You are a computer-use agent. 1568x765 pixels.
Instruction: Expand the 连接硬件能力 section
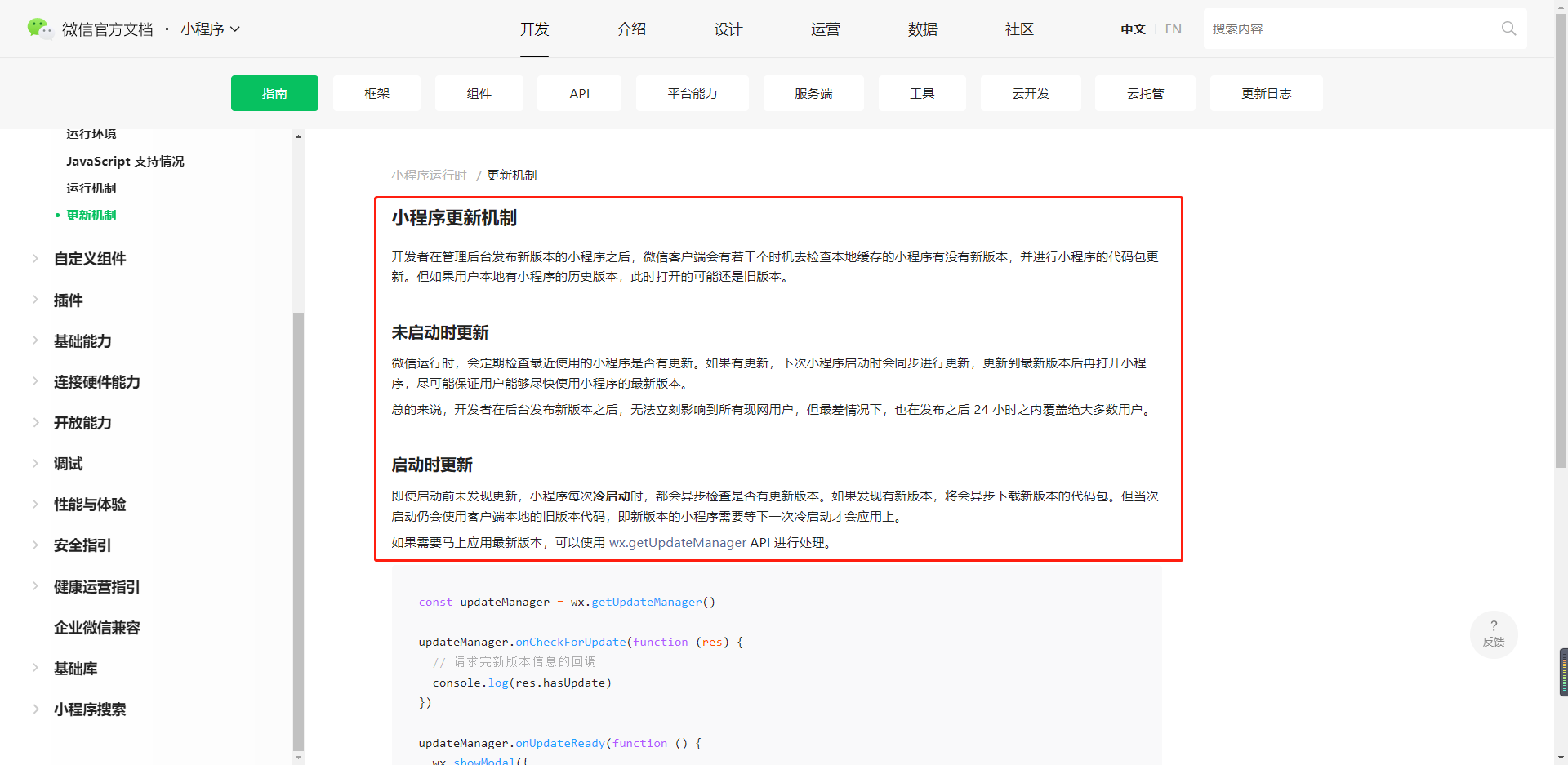pyautogui.click(x=96, y=382)
